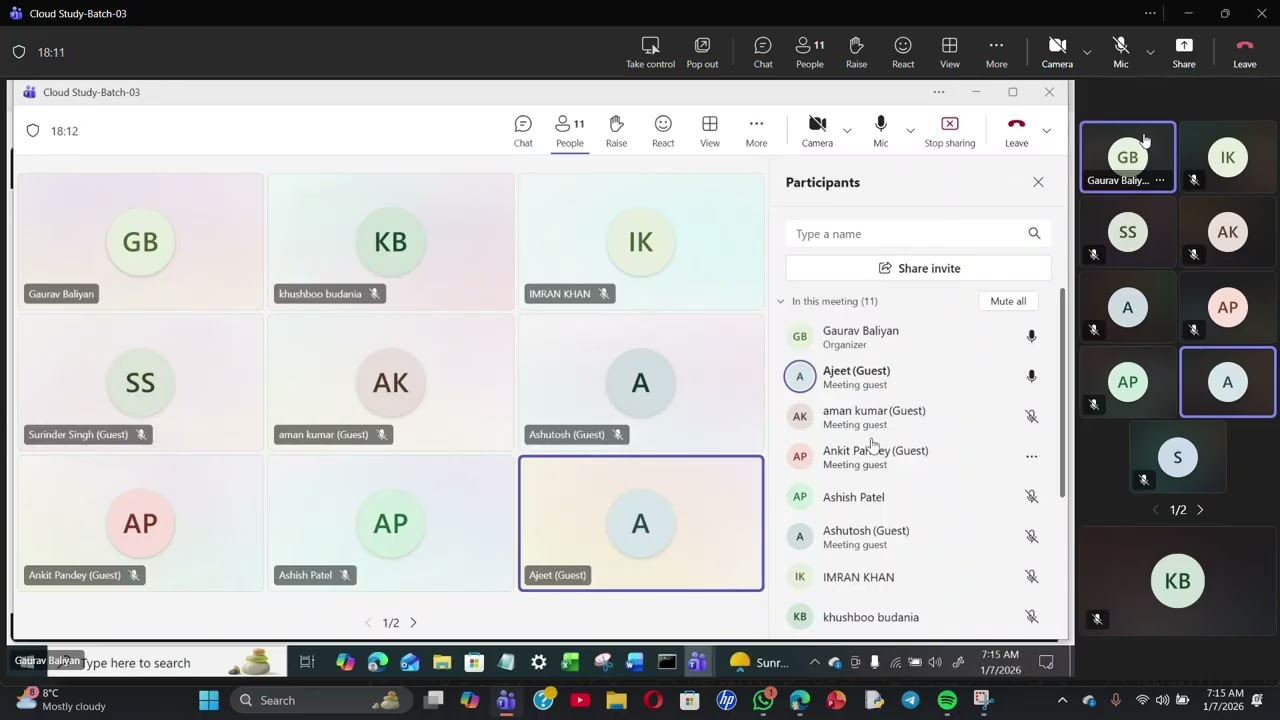Image resolution: width=1280 pixels, height=720 pixels.
Task: Turn on Camera in the dark top toolbar
Action: pyautogui.click(x=1057, y=52)
